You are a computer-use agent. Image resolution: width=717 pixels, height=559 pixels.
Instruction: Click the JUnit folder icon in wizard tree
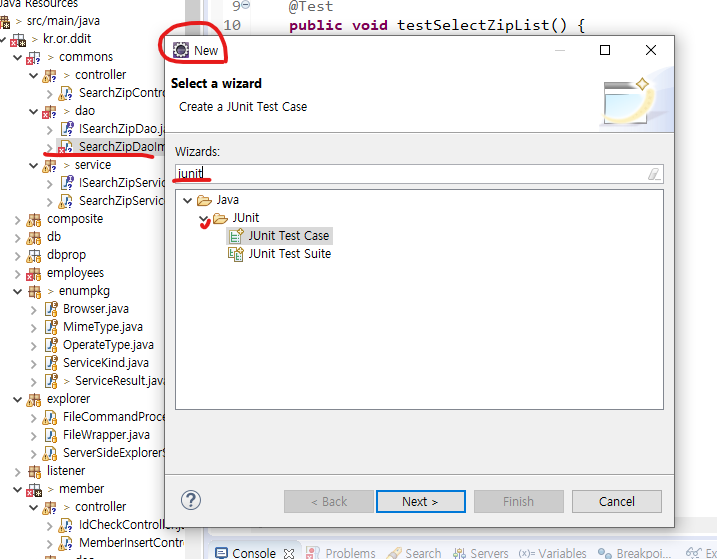point(220,218)
